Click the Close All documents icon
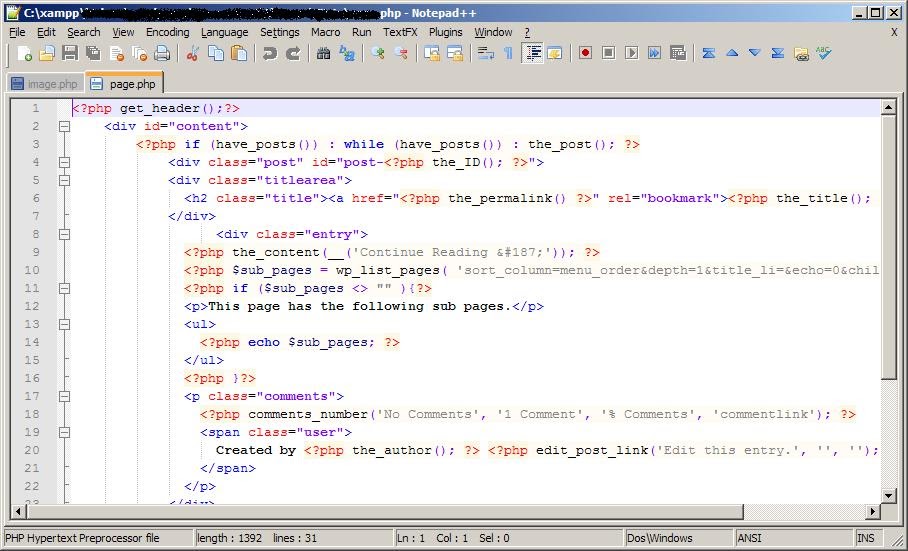Screen dimensions: 908x551 [x=140, y=53]
